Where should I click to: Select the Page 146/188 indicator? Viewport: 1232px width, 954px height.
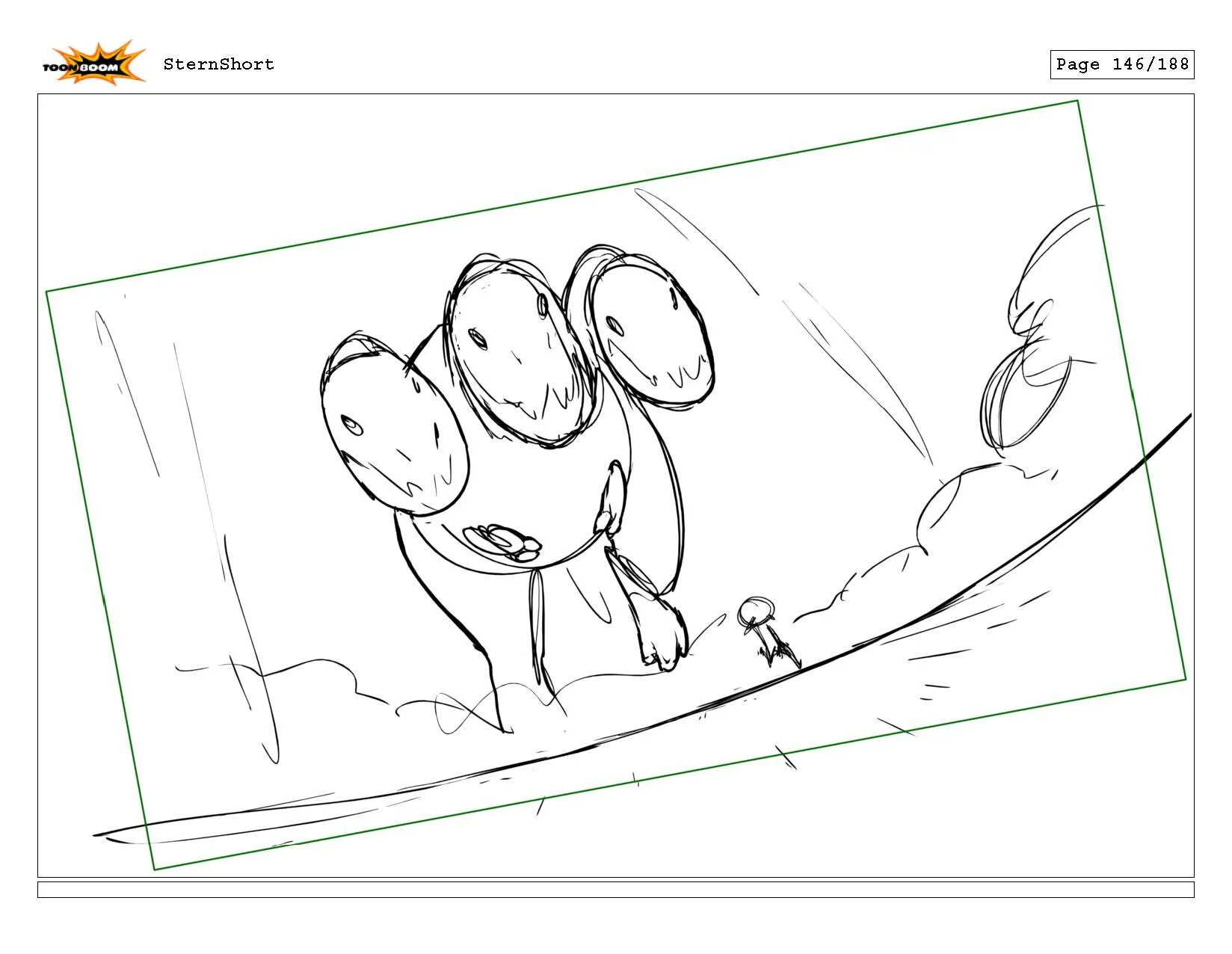coord(1122,64)
